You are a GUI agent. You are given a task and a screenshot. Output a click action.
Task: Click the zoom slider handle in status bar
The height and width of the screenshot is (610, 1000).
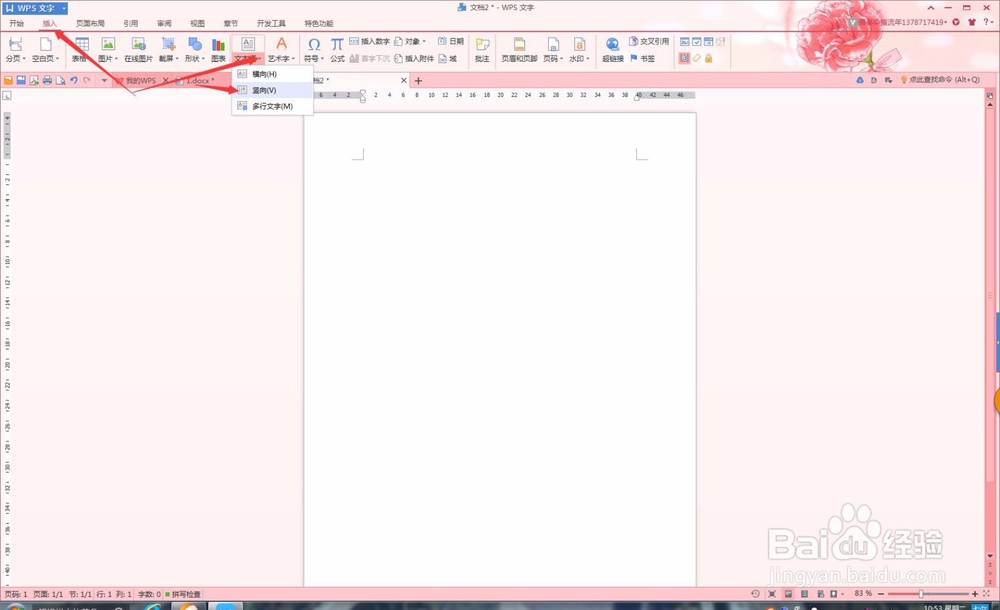[921, 594]
